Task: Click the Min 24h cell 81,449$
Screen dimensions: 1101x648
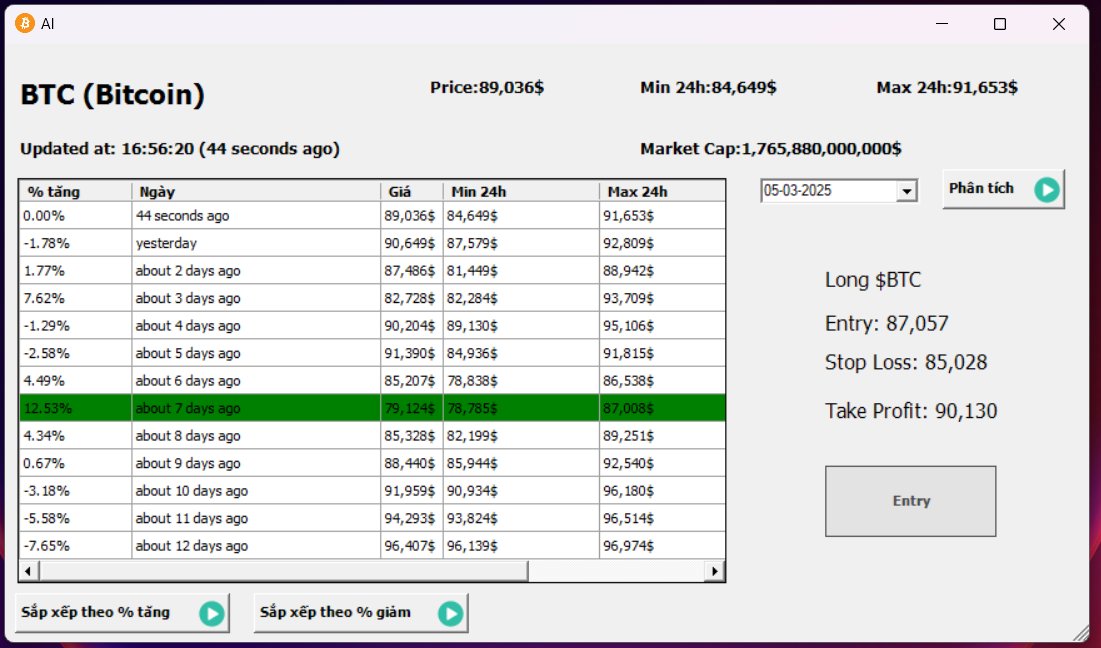Action: (521, 270)
